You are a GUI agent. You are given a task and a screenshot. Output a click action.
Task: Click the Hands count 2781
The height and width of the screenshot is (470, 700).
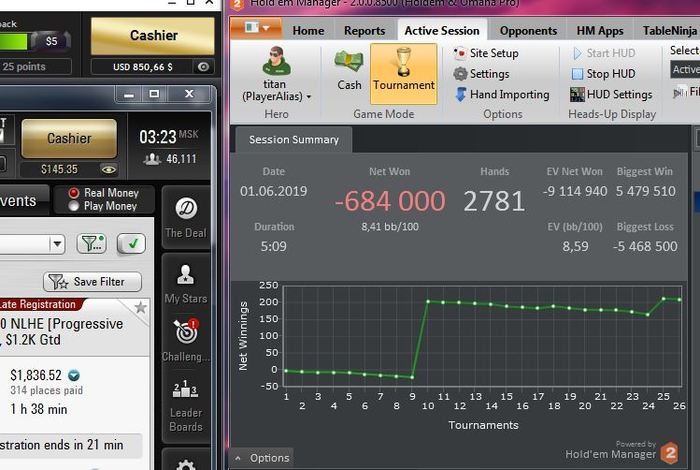494,201
